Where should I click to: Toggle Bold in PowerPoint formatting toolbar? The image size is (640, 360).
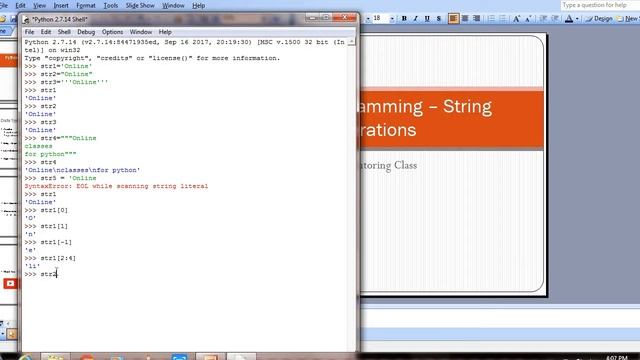(404, 18)
